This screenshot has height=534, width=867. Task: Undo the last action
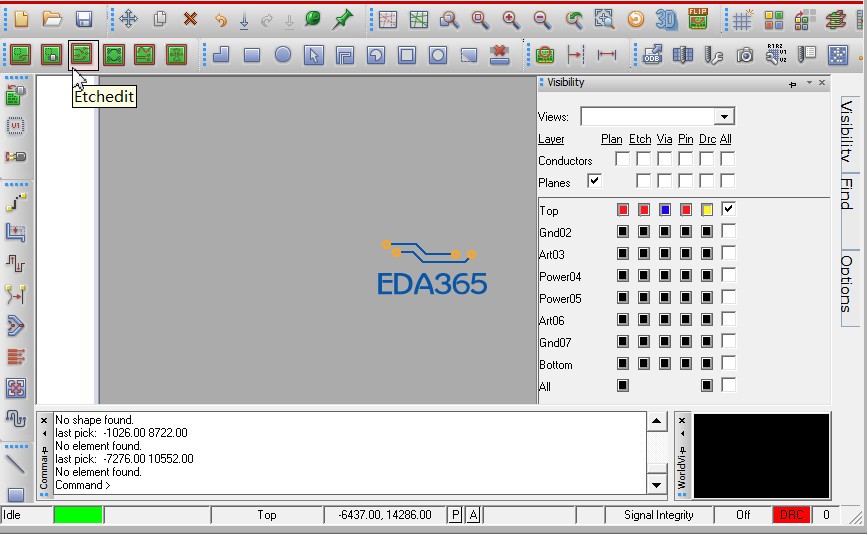[x=221, y=20]
